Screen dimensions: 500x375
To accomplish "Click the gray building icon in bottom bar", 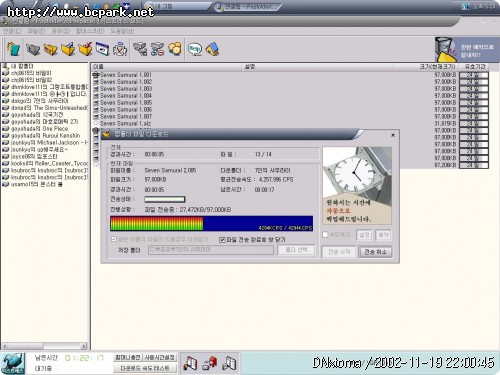I will [x=229, y=363].
